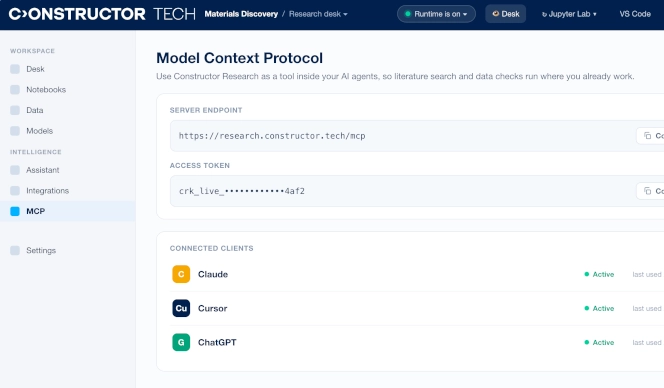Copy the server endpoint URL
This screenshot has width=664, height=388.
(x=650, y=136)
